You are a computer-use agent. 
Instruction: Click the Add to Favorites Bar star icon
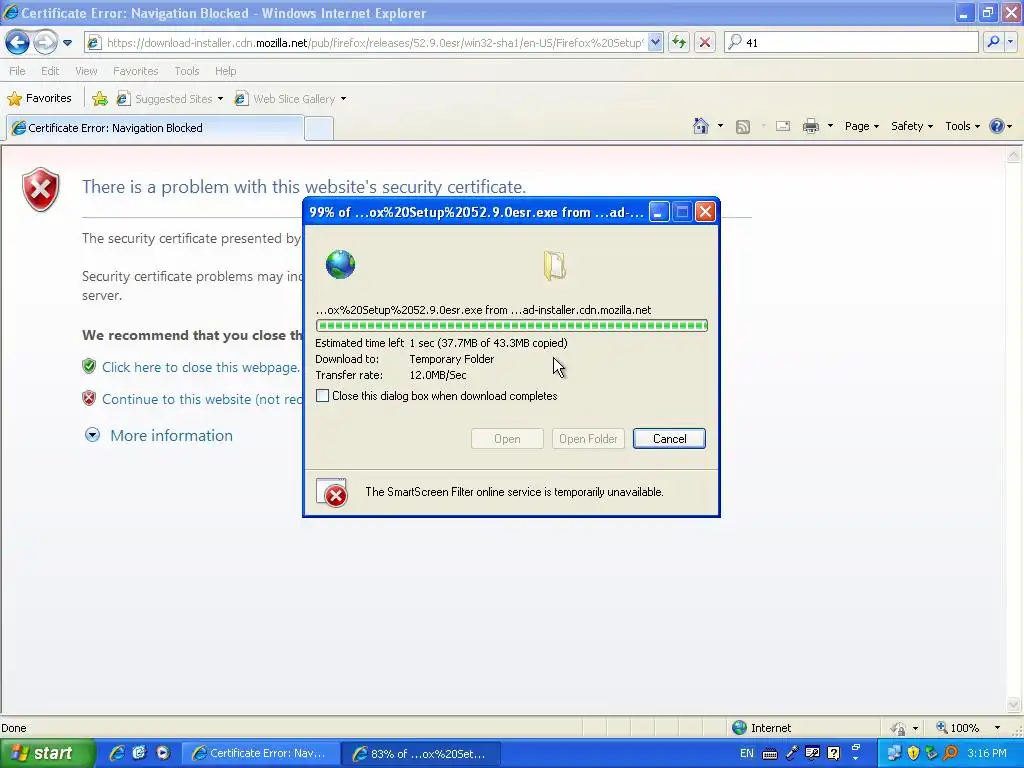100,99
